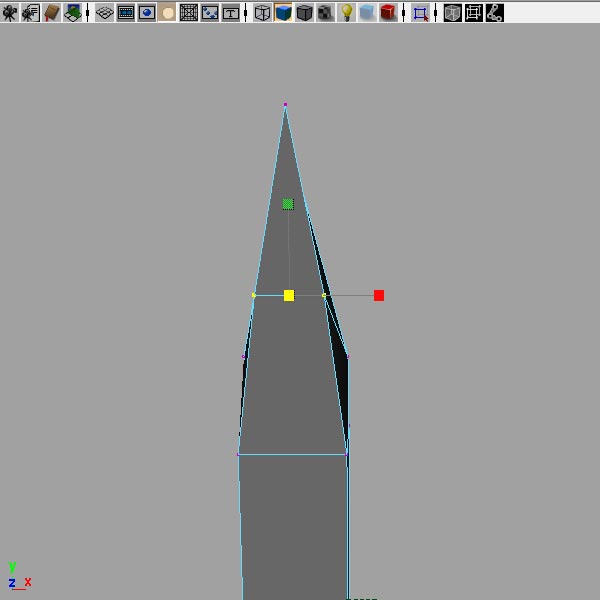600x600 pixels.
Task: Enable Textured display checker cube
Action: pos(326,13)
